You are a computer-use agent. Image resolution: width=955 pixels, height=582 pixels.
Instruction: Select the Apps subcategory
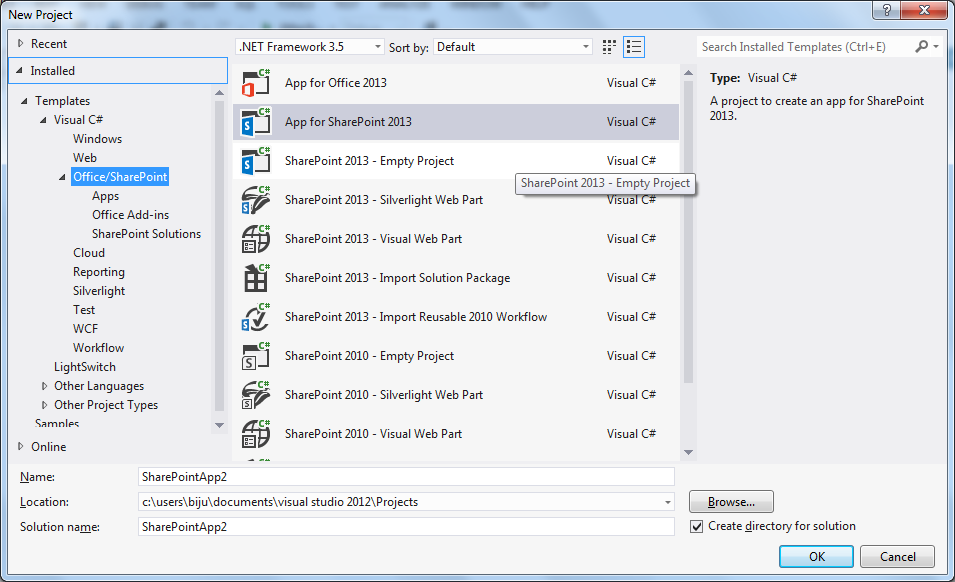coord(105,196)
